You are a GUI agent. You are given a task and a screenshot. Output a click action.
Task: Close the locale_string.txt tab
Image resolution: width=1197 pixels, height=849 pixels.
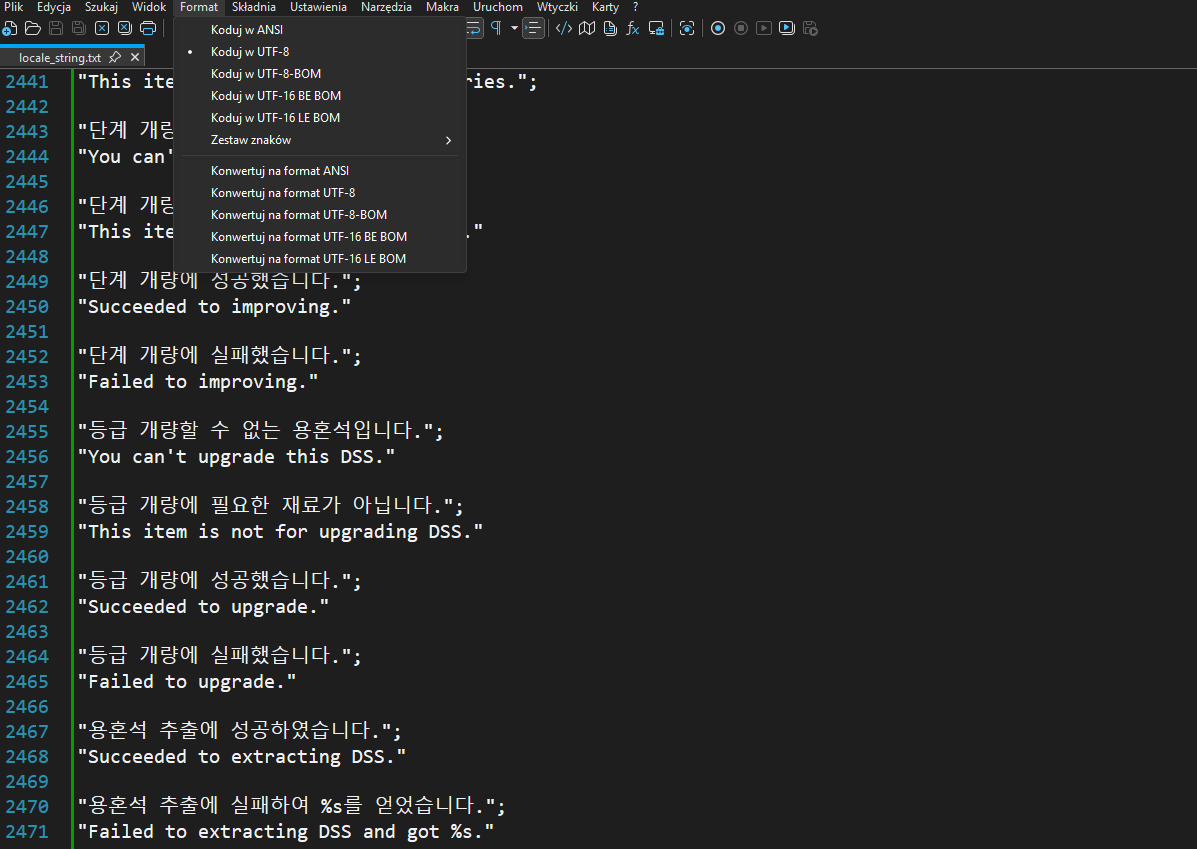click(135, 58)
